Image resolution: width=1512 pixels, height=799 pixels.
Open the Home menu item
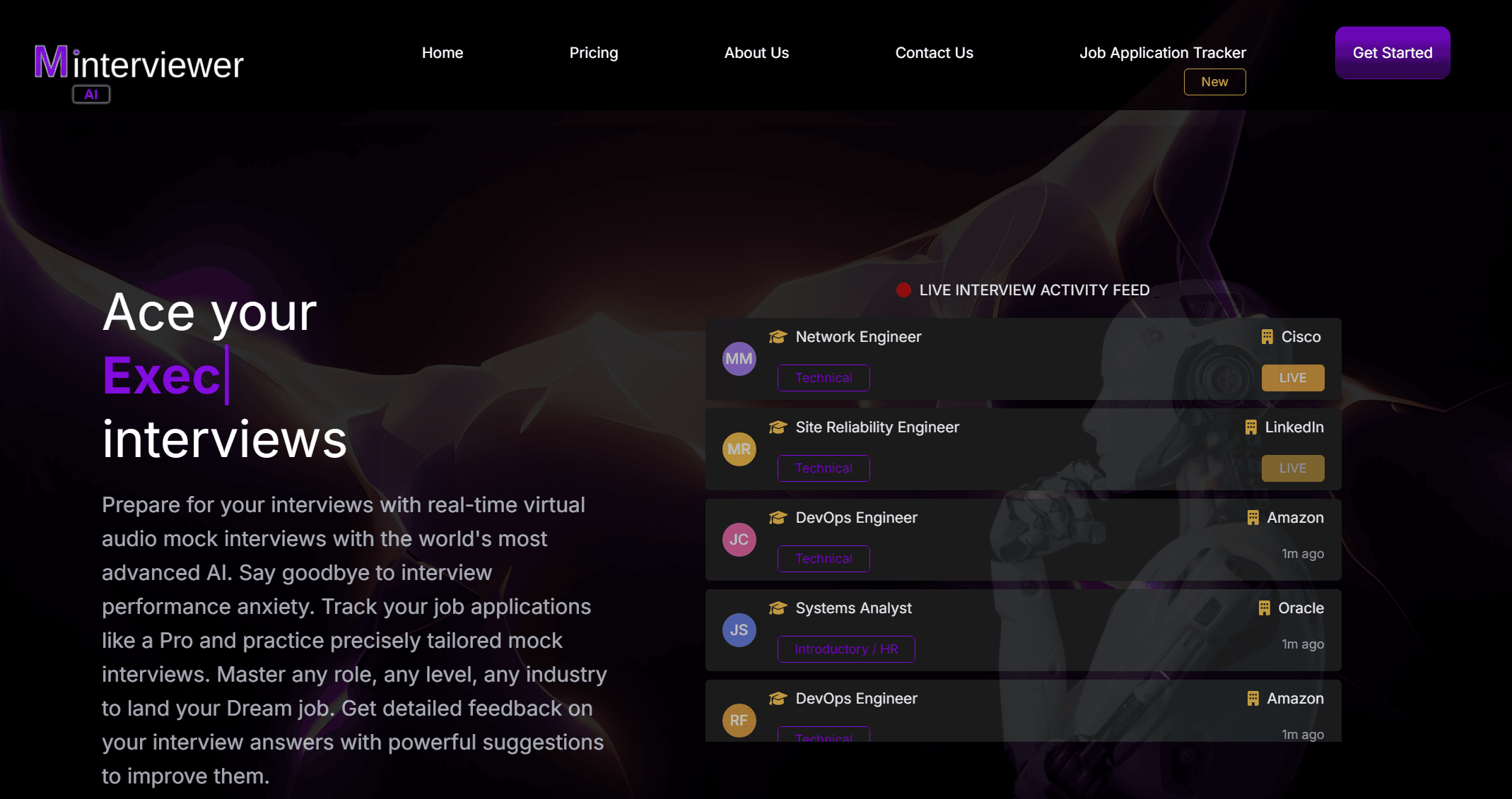coord(443,53)
